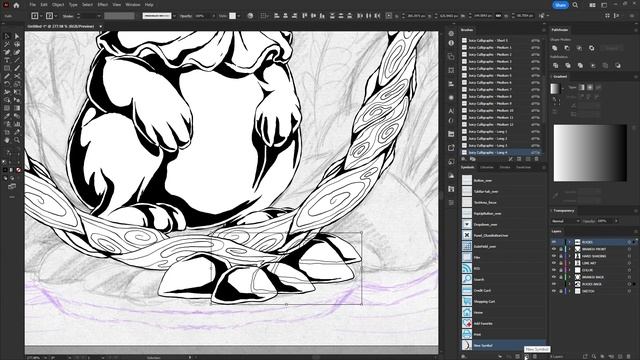
Task: Select the Hand tool
Action: pos(7,140)
